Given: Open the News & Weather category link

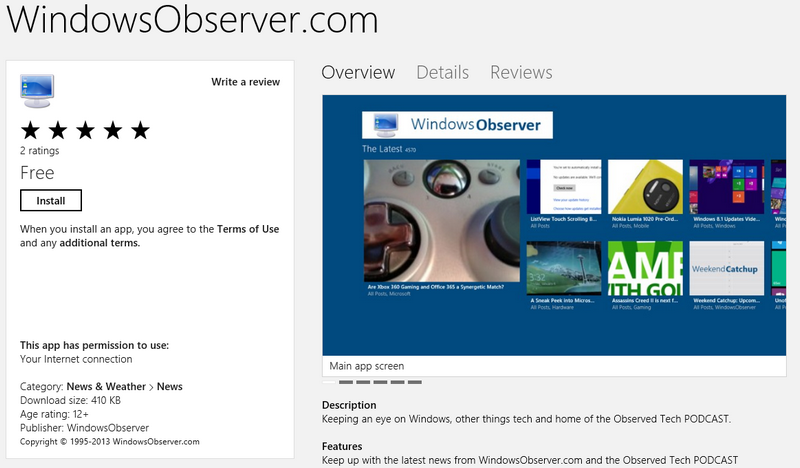Looking at the screenshot, I should 106,387.
